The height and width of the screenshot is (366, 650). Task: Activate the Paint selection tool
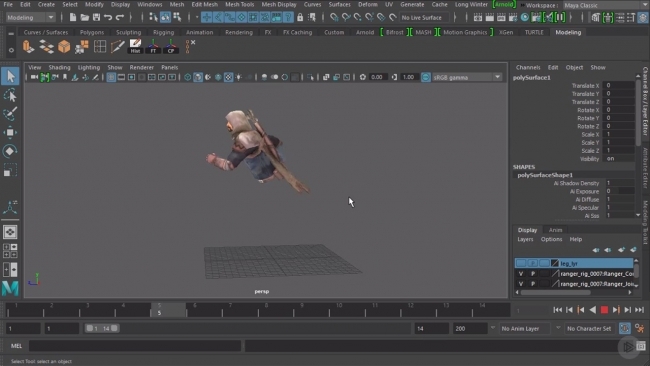[10, 113]
